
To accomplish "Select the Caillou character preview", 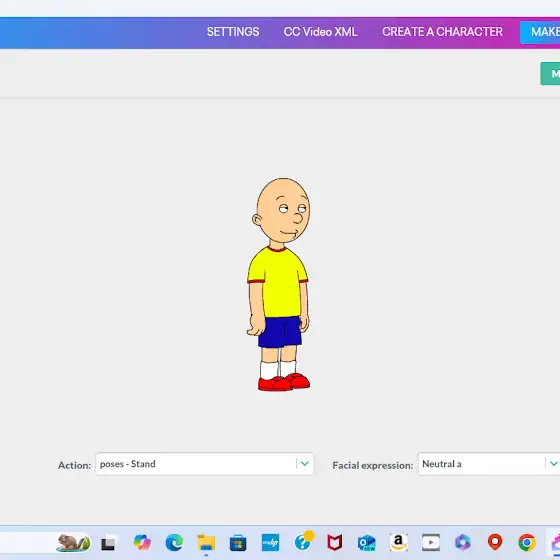I will pos(279,284).
